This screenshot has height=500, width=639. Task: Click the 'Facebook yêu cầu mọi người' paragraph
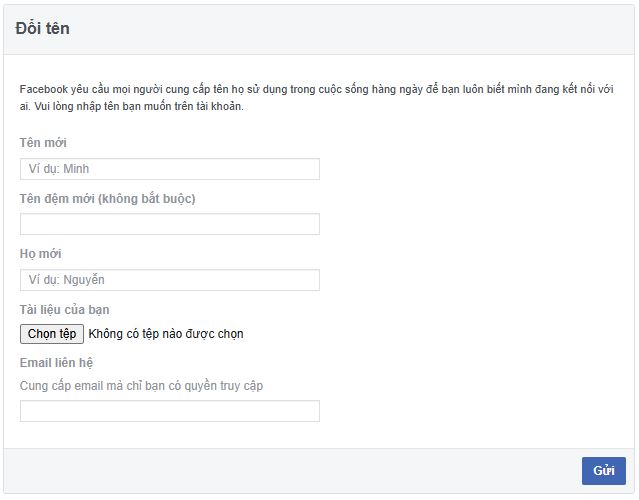[x=316, y=98]
